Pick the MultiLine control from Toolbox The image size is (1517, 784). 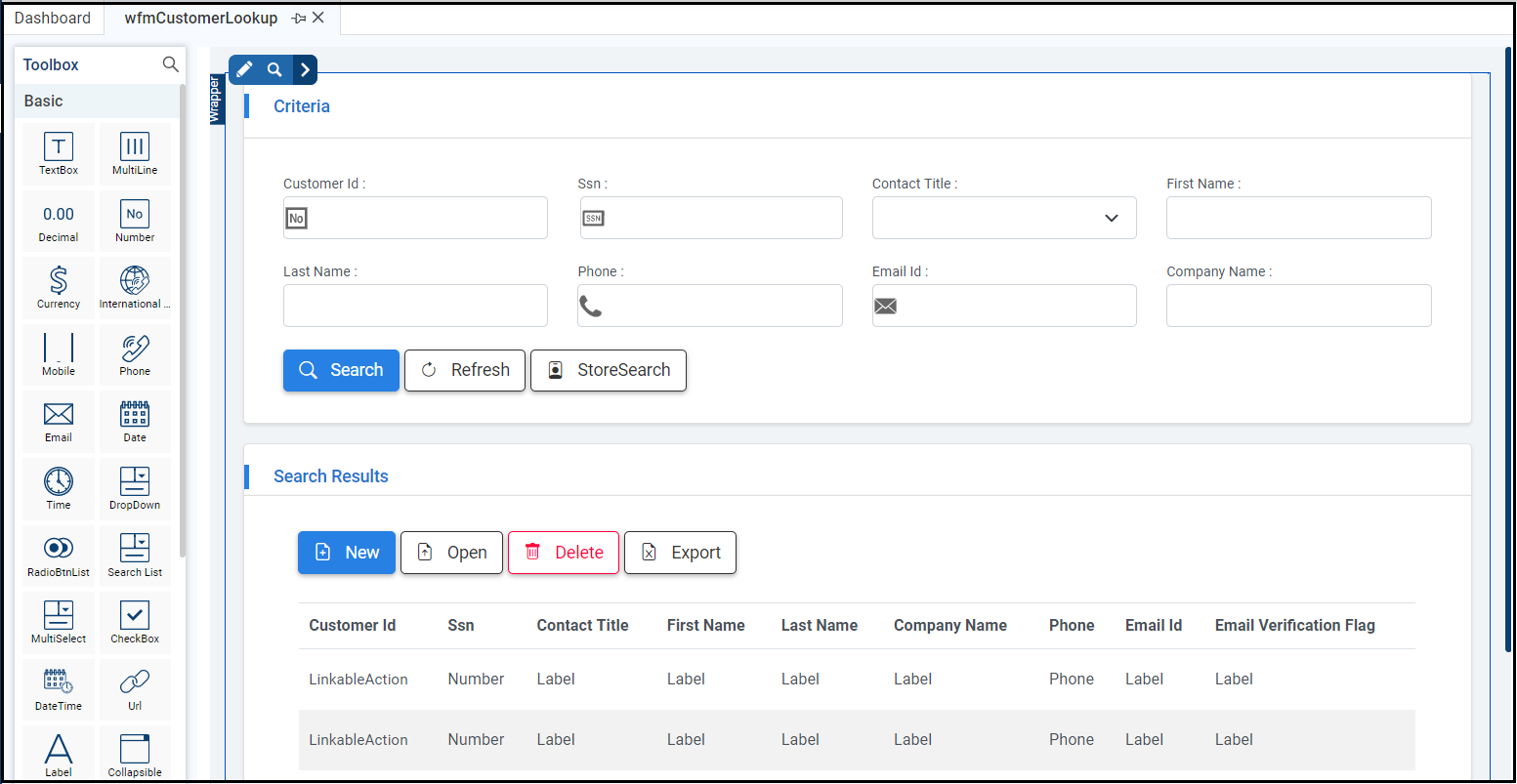[135, 153]
